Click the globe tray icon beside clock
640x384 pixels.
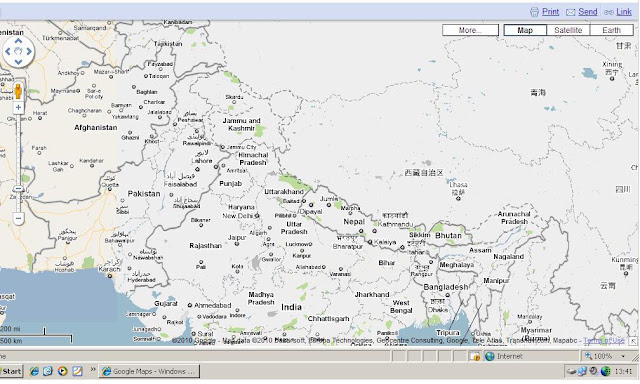click(606, 371)
